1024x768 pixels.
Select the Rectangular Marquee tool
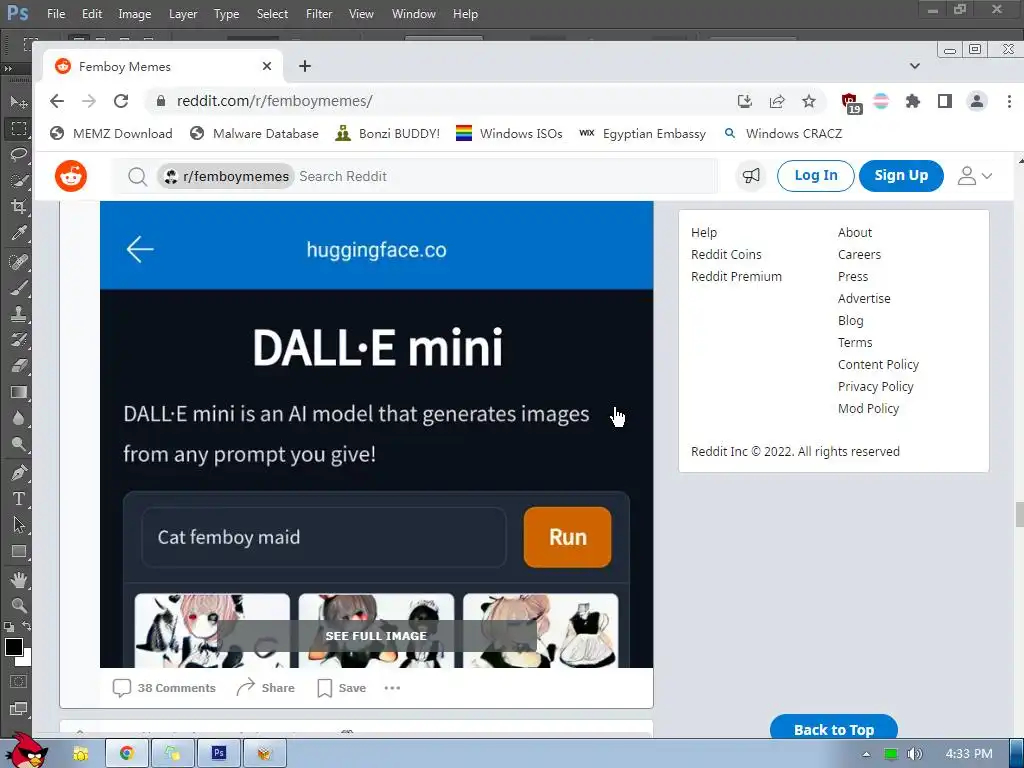coord(18,129)
